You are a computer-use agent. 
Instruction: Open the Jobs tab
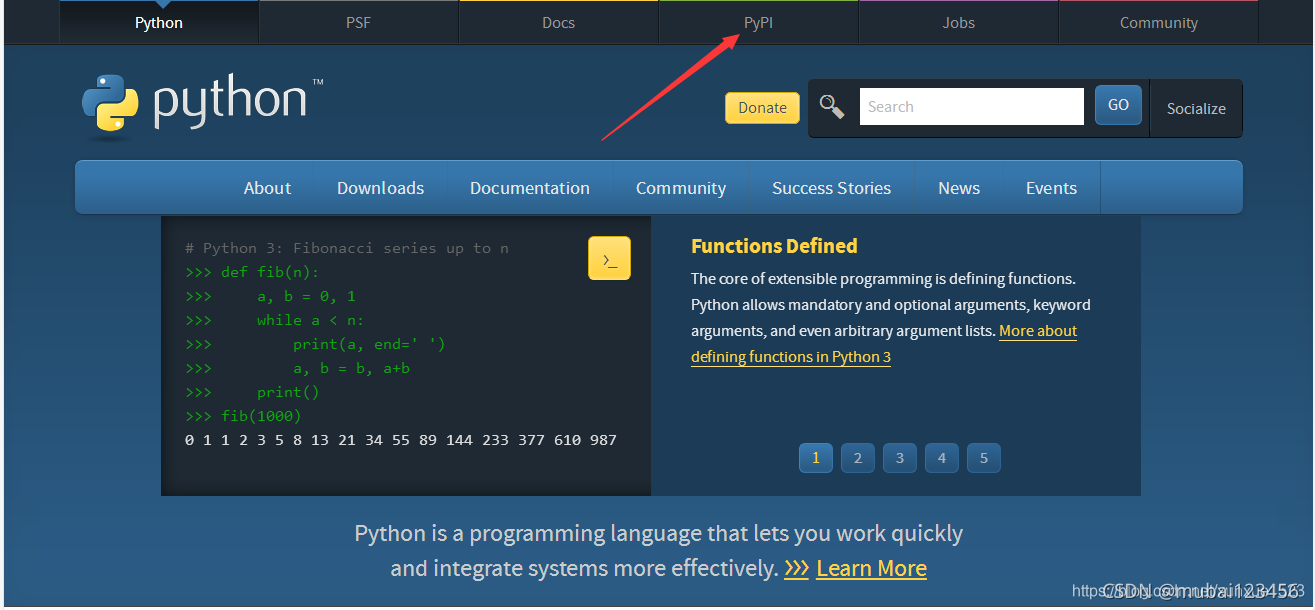957,21
